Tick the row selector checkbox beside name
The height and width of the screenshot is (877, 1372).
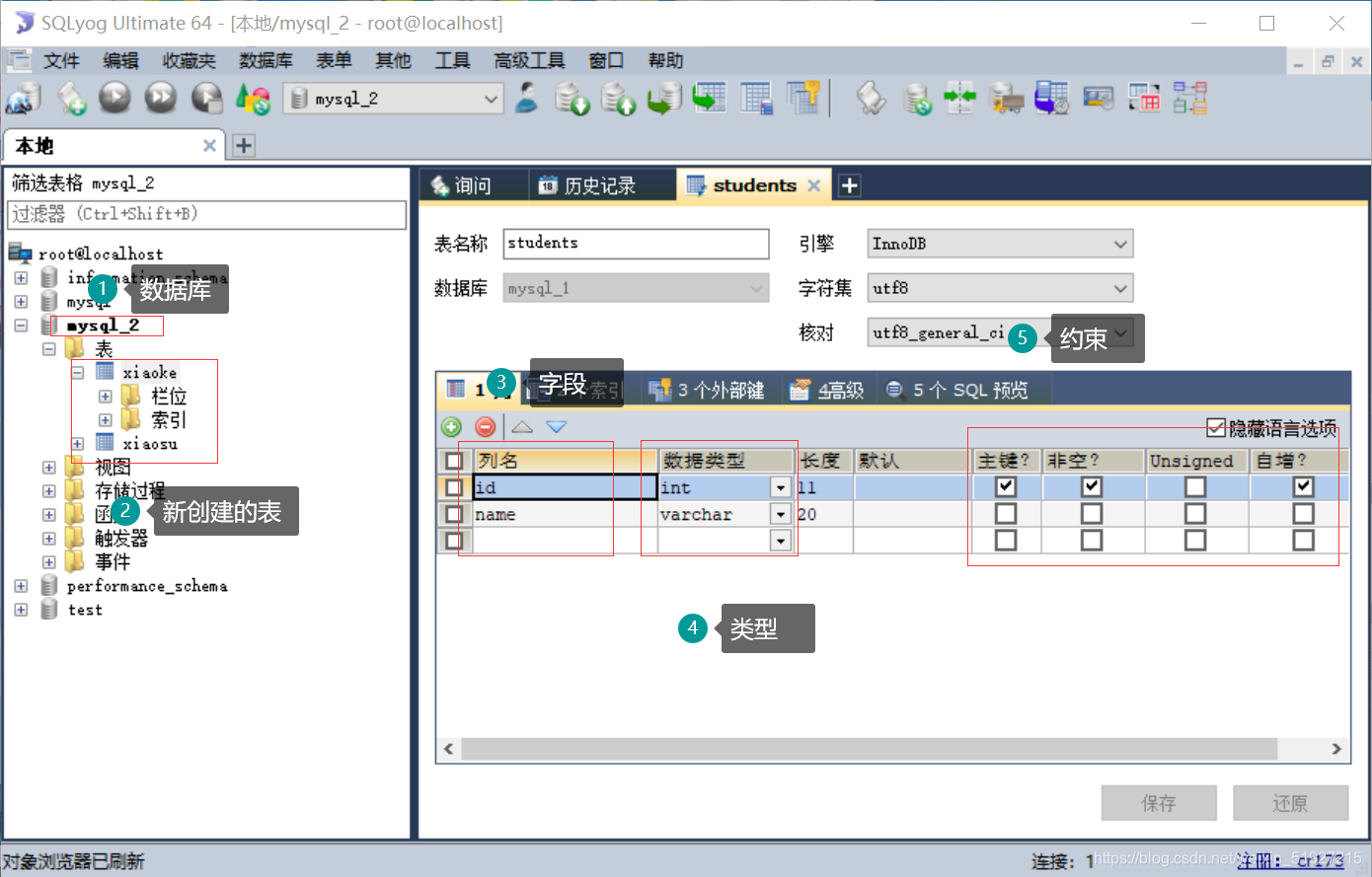[453, 514]
